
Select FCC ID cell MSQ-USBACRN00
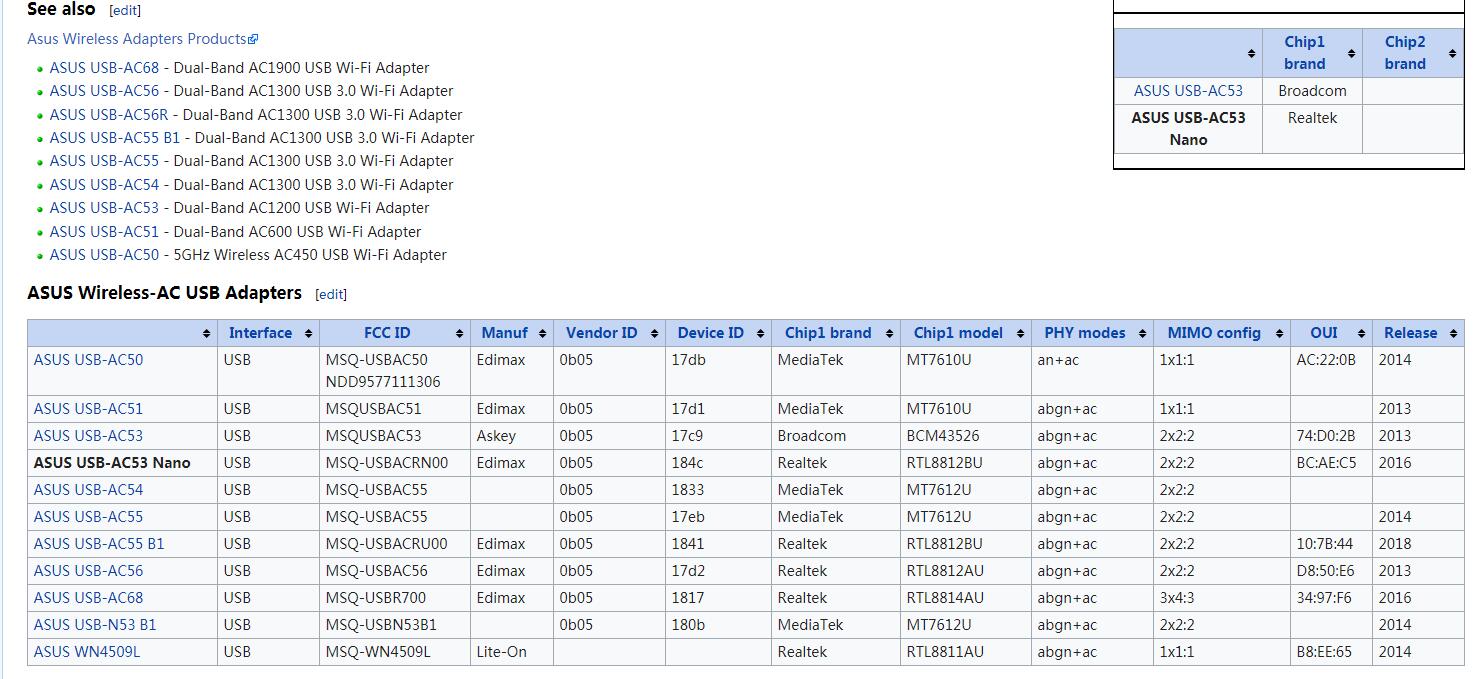(x=393, y=463)
